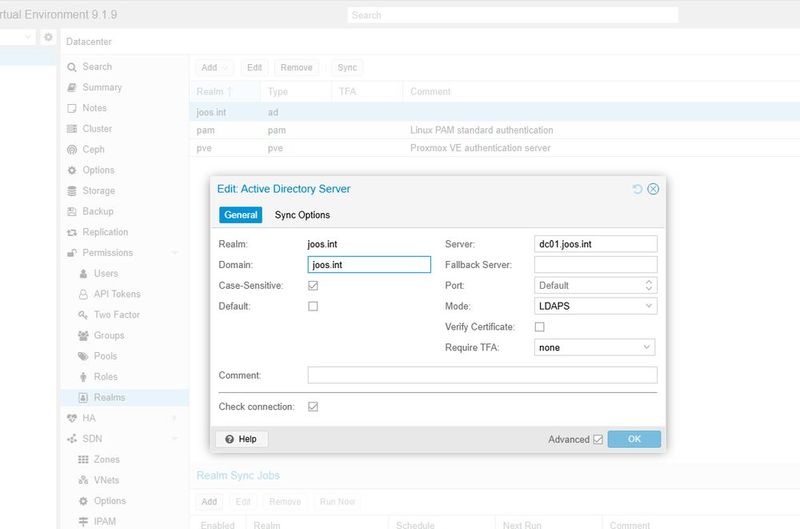Click the top Search bar
The width and height of the screenshot is (800, 529).
pyautogui.click(x=513, y=15)
